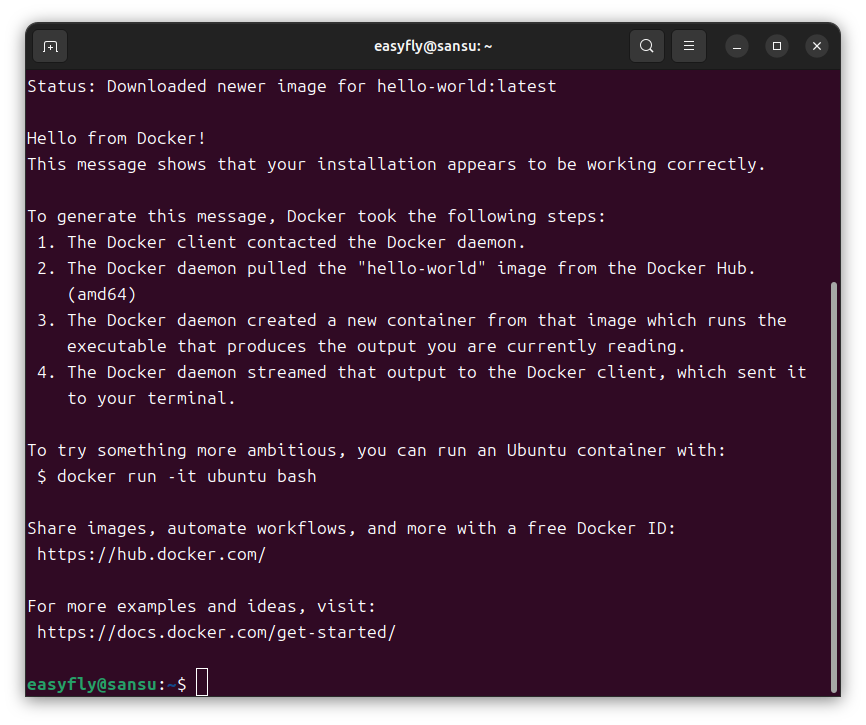Click step 1 'Docker client contacted' line

point(281,242)
